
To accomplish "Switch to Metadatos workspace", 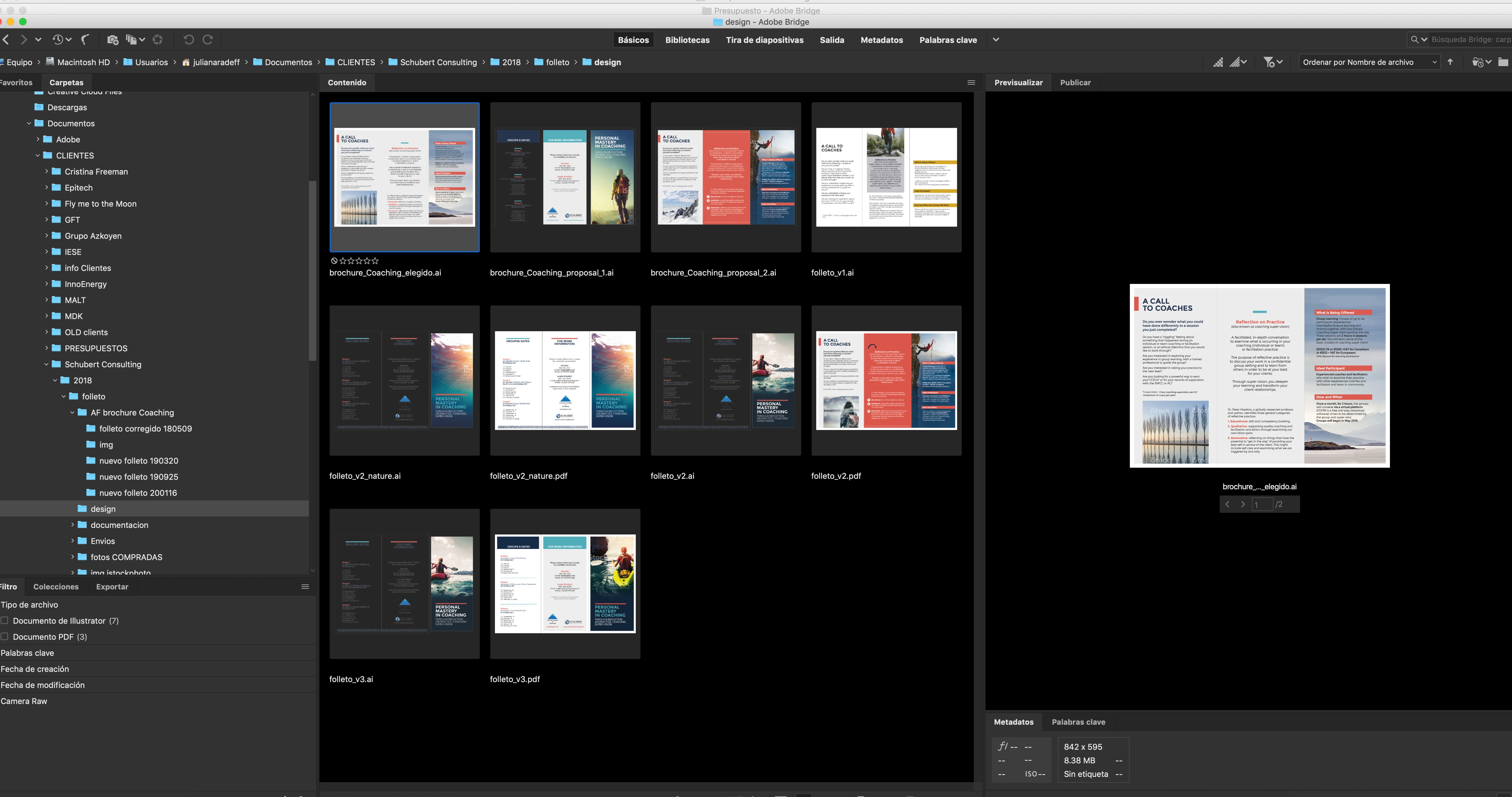I will pyautogui.click(x=881, y=40).
